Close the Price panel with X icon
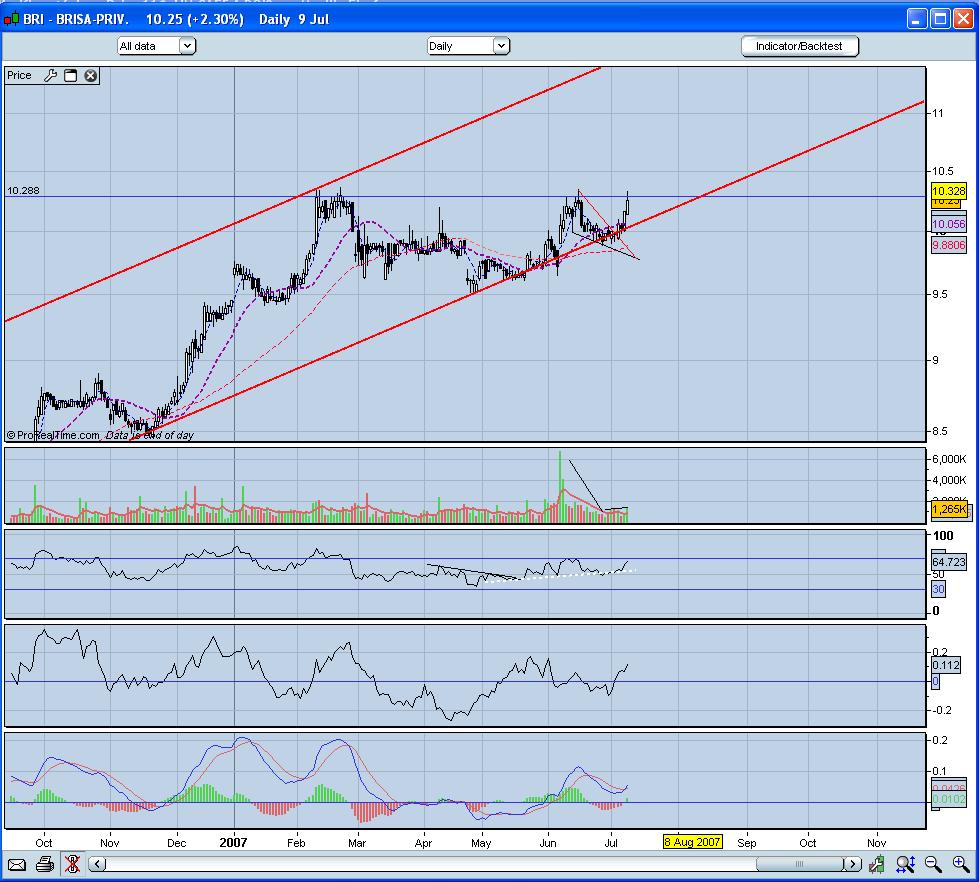 (x=91, y=76)
